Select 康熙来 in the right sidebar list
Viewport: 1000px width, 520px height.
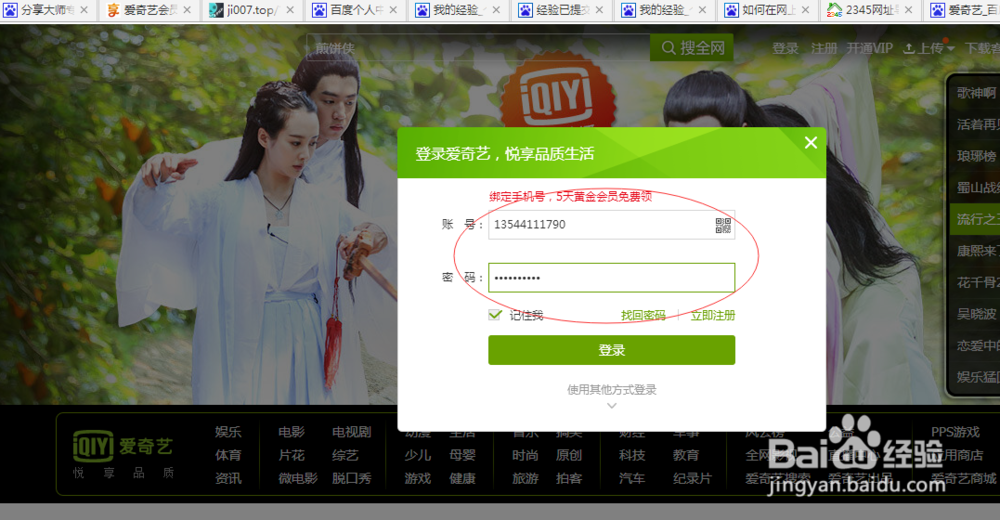976,251
